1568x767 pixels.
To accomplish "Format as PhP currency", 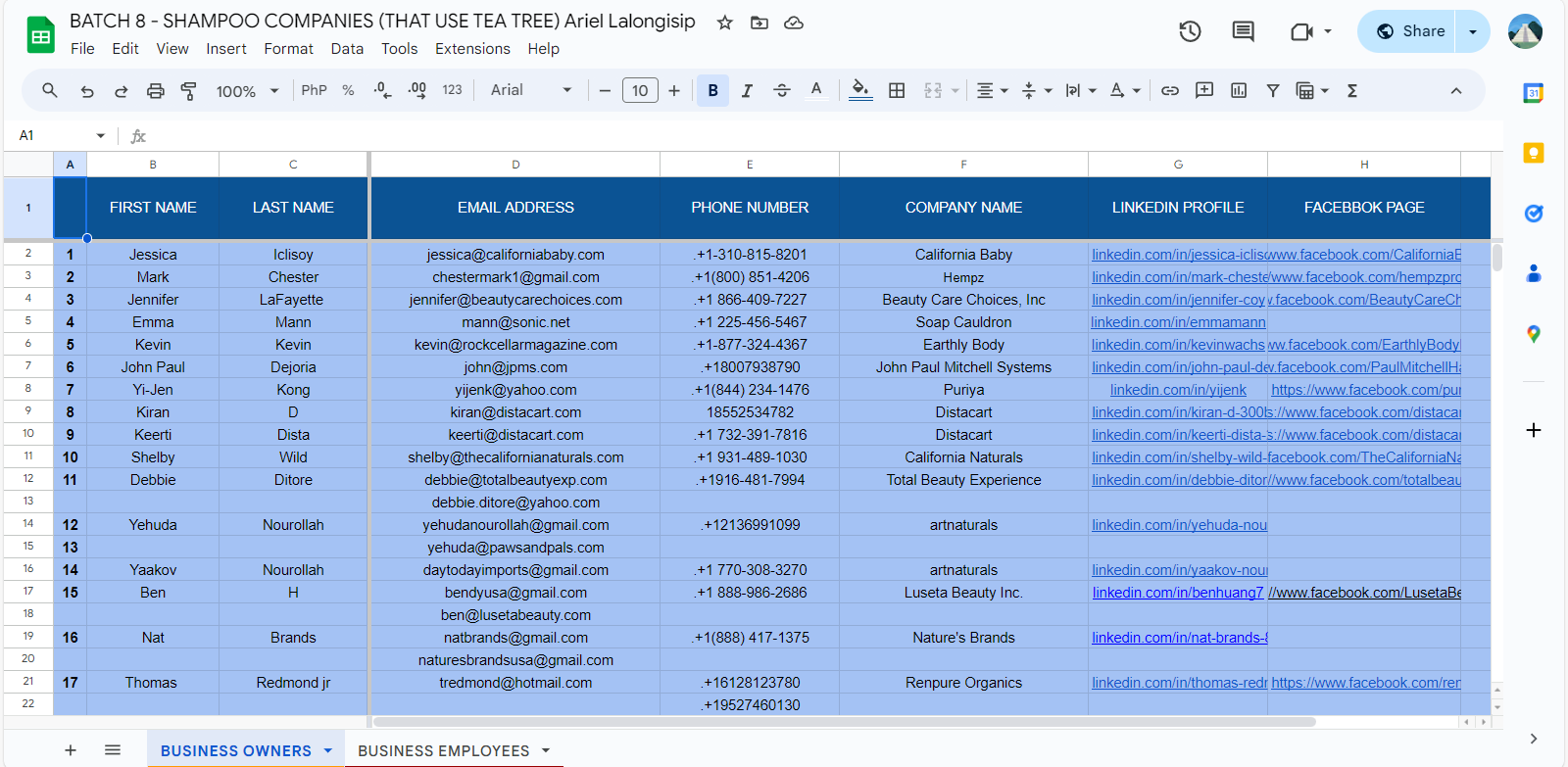I will tap(314, 90).
